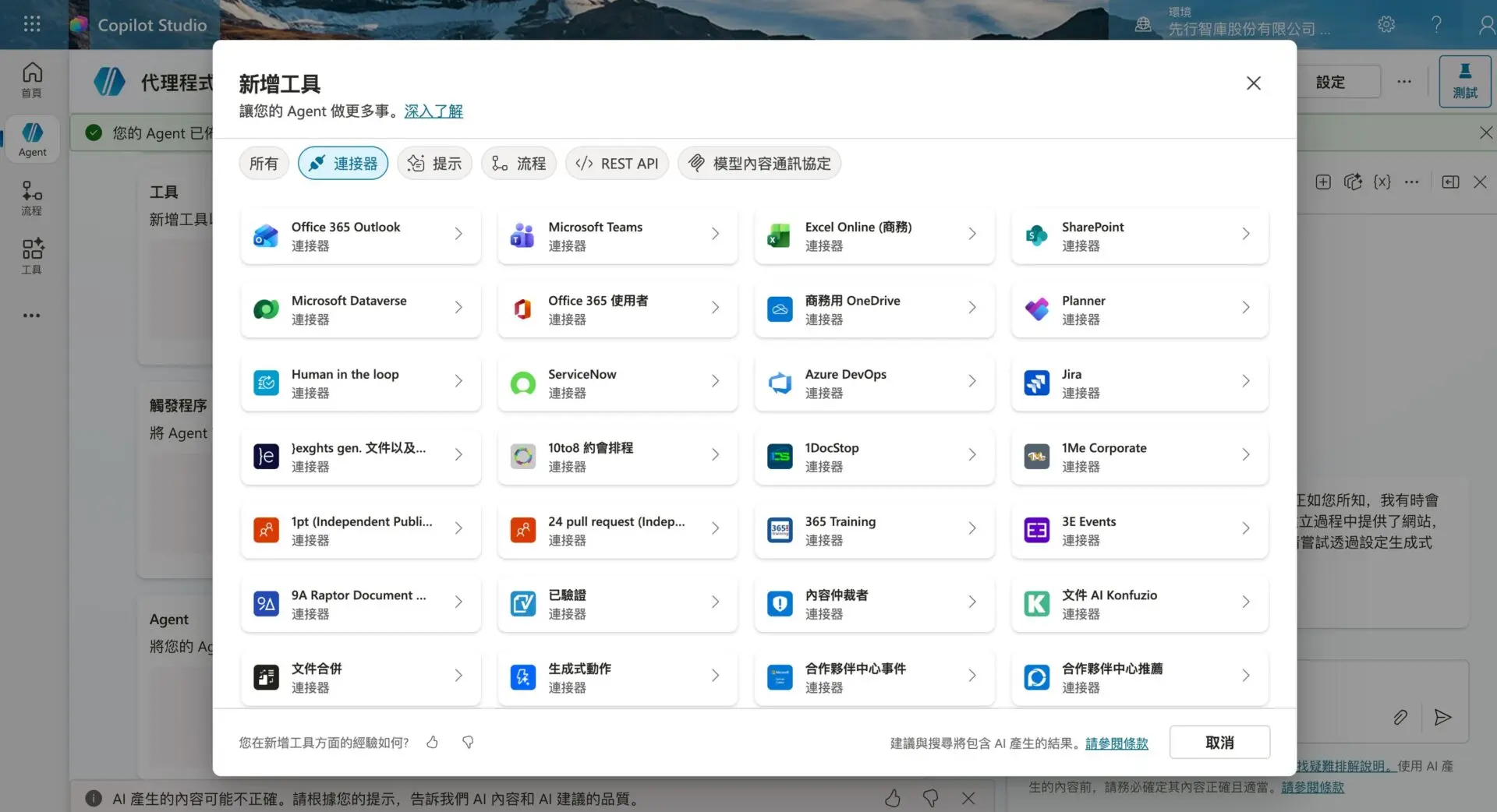Close the 新增工具 dialog

click(1254, 83)
